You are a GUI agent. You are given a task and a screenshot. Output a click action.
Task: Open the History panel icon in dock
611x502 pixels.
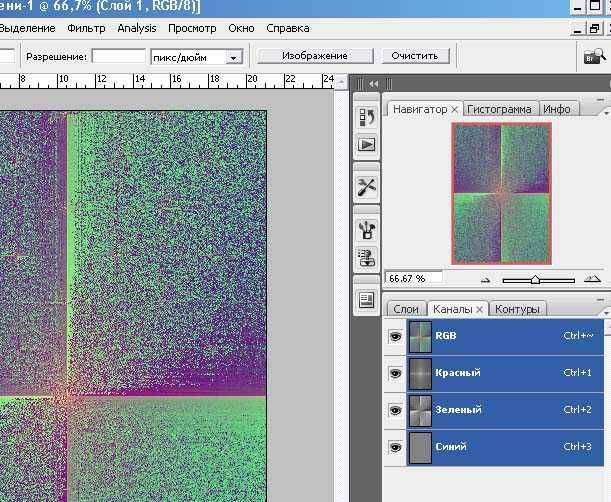click(366, 118)
